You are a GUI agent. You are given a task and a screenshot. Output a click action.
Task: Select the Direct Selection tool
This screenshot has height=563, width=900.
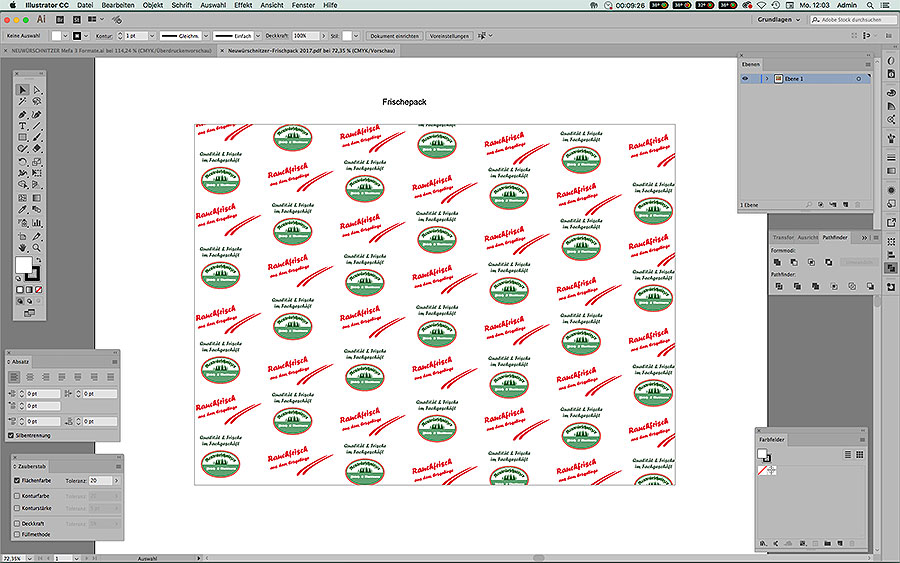click(x=37, y=90)
